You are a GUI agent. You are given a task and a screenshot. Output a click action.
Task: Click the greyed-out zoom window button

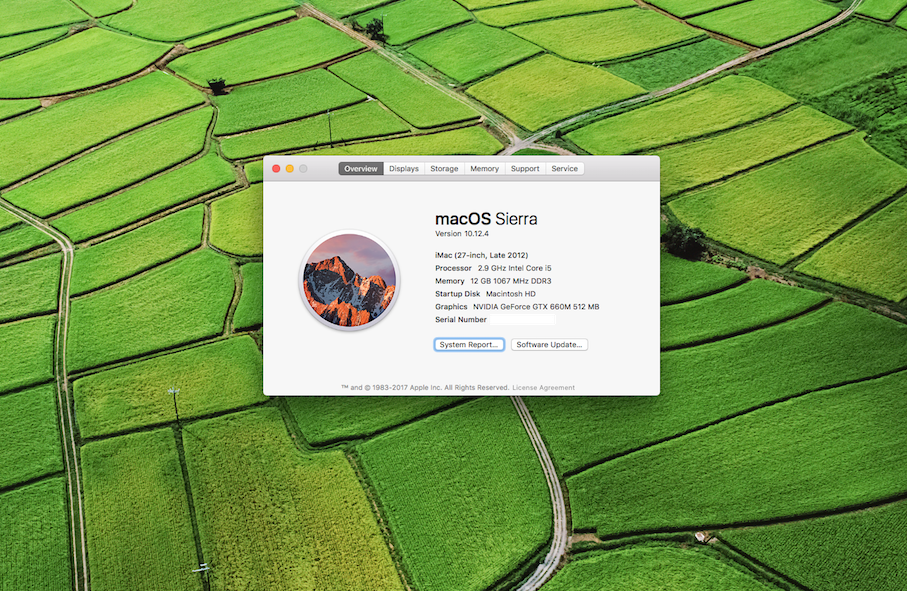click(303, 169)
